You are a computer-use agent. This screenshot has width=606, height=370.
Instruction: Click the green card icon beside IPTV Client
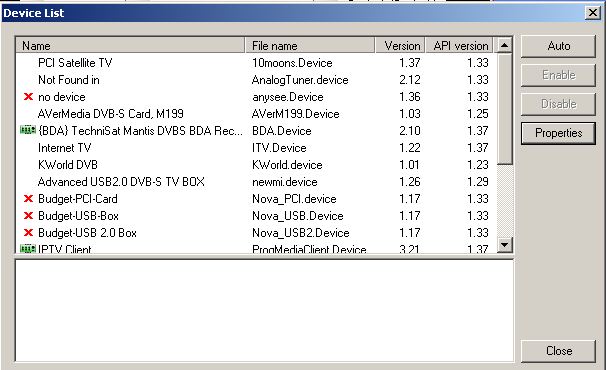coord(27,249)
